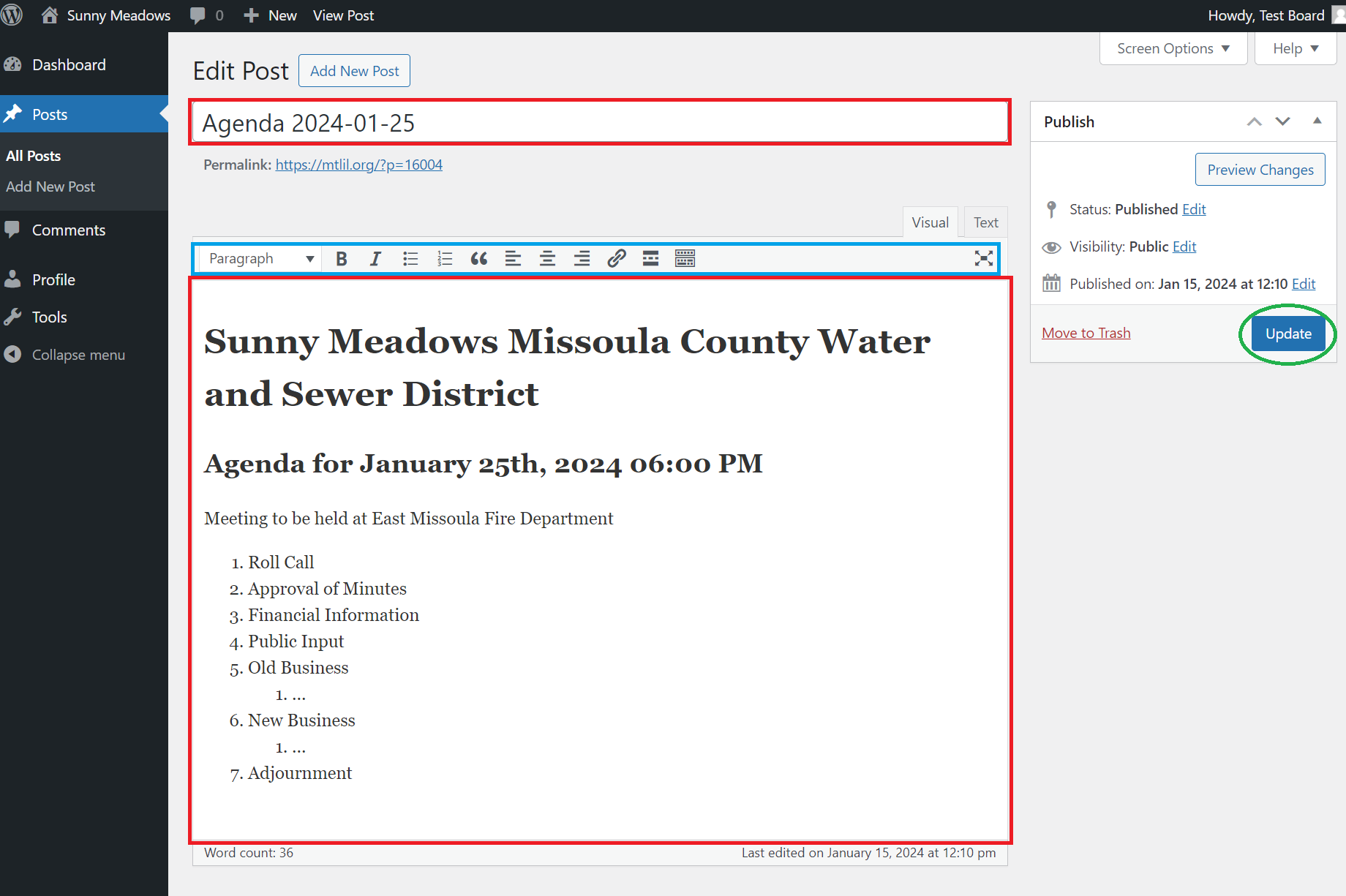Click the post title field
Image resolution: width=1346 pixels, height=896 pixels.
coord(600,122)
